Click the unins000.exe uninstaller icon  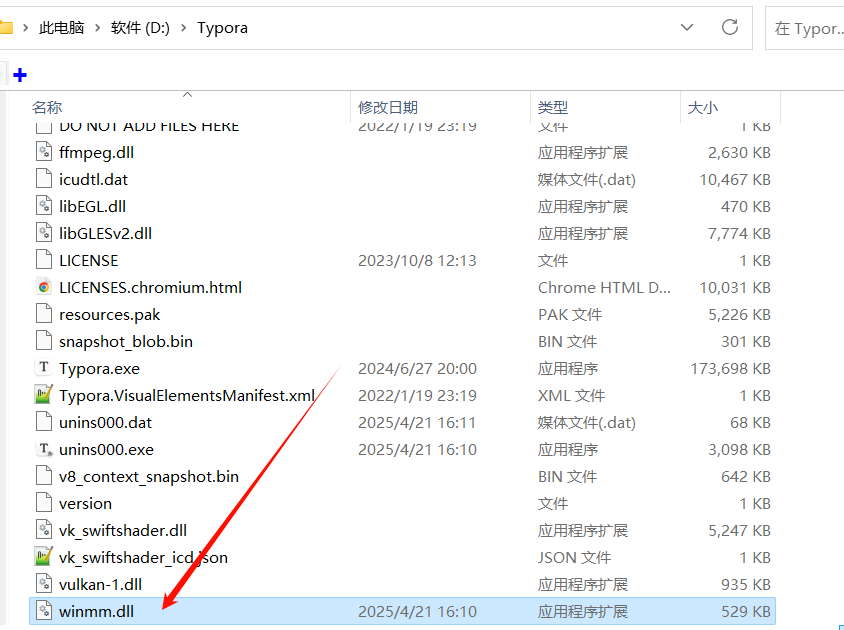(44, 449)
